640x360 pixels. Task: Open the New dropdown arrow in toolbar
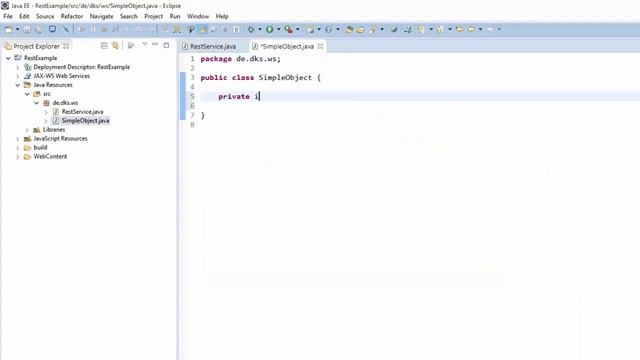(x=18, y=29)
